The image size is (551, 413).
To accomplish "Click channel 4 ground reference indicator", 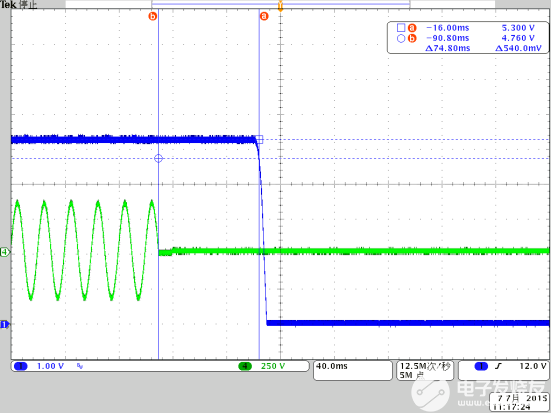I will 5,252.
